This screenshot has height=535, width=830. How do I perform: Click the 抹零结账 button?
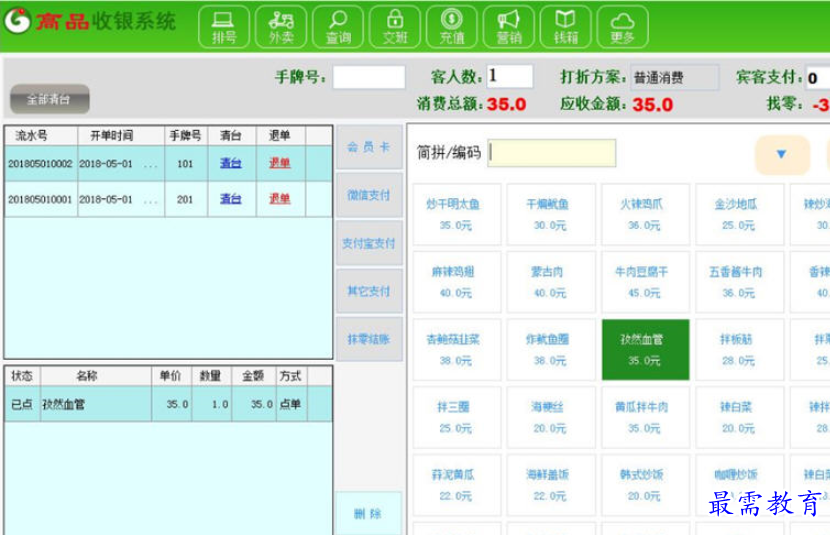369,339
